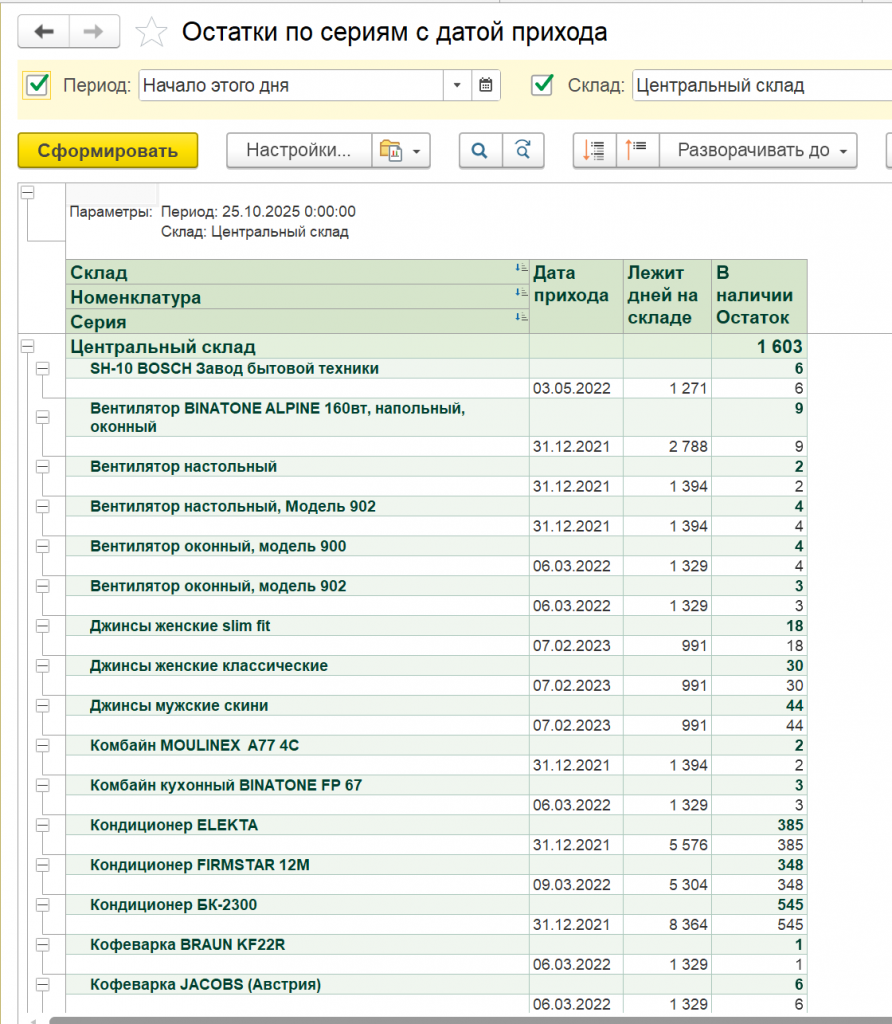Go forward with the right arrow button
This screenshot has height=1024, width=892.
point(94,32)
